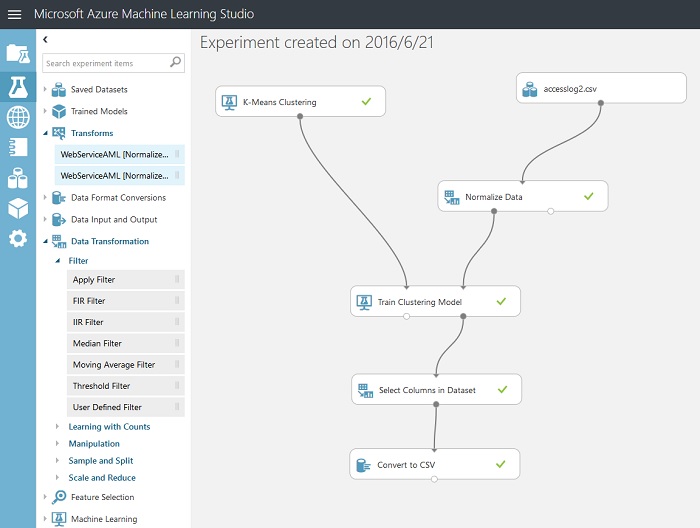The height and width of the screenshot is (528, 700).
Task: Click Data Transformation category icon
Action: [59, 241]
